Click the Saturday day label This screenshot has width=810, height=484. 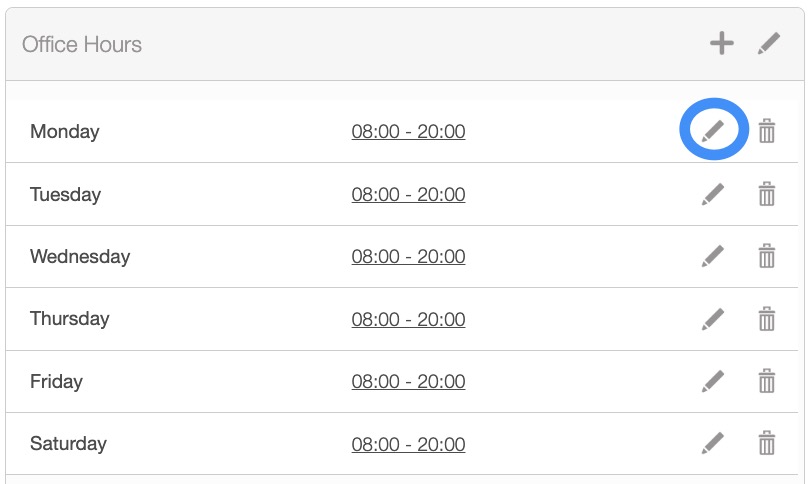click(68, 443)
